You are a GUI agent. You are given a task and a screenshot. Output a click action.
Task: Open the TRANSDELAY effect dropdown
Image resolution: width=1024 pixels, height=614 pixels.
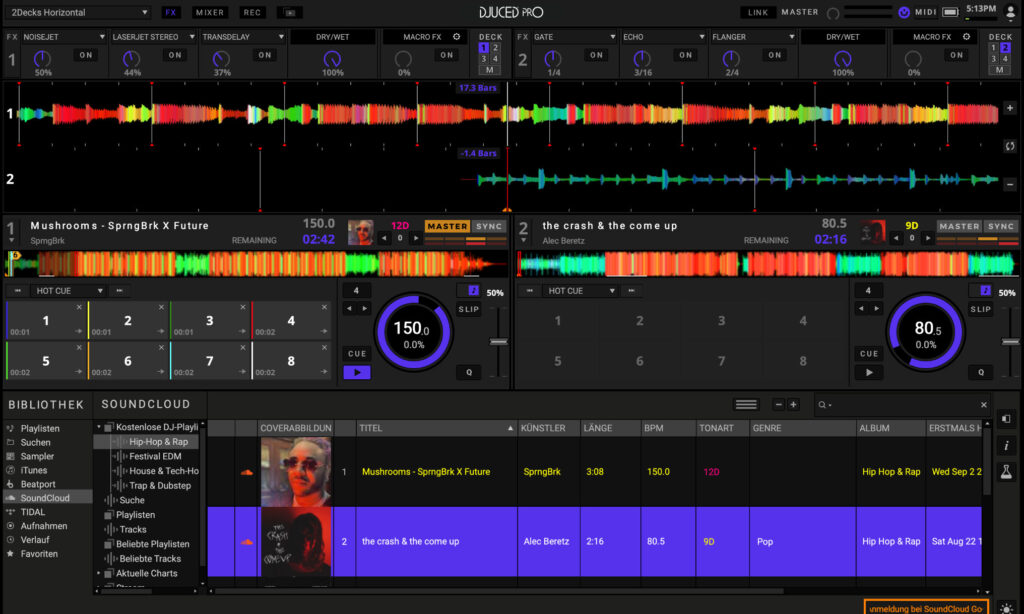(x=242, y=37)
